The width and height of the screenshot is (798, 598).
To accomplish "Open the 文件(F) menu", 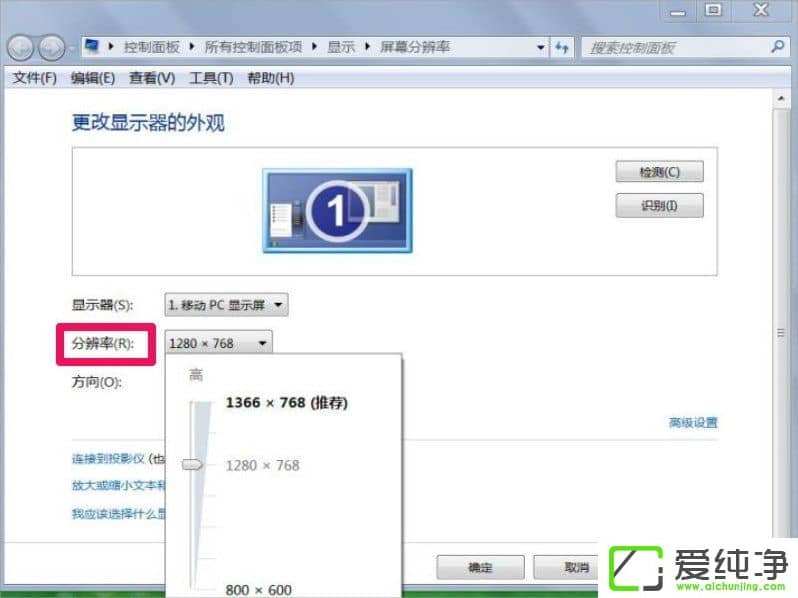I will point(35,78).
